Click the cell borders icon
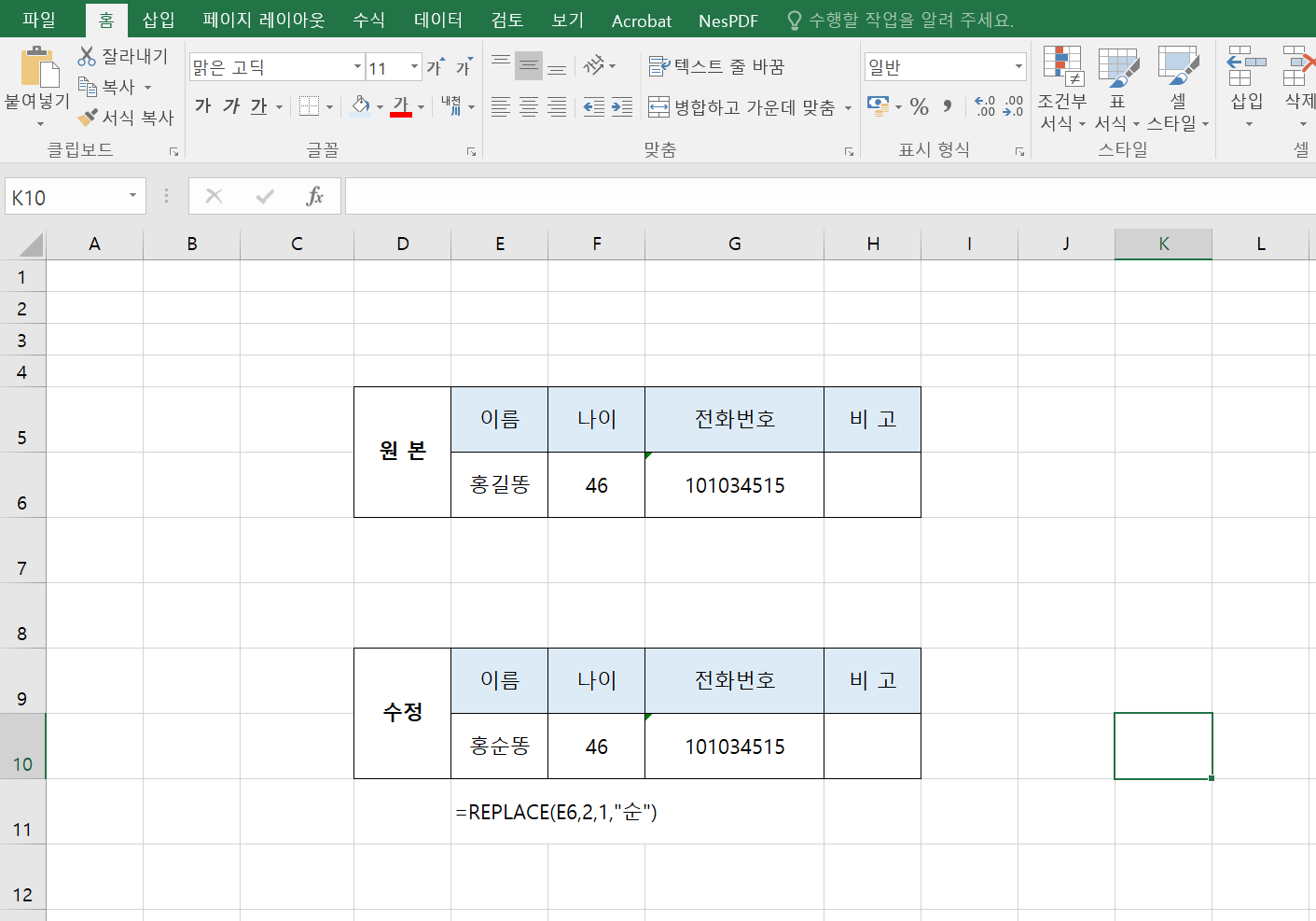 [309, 106]
